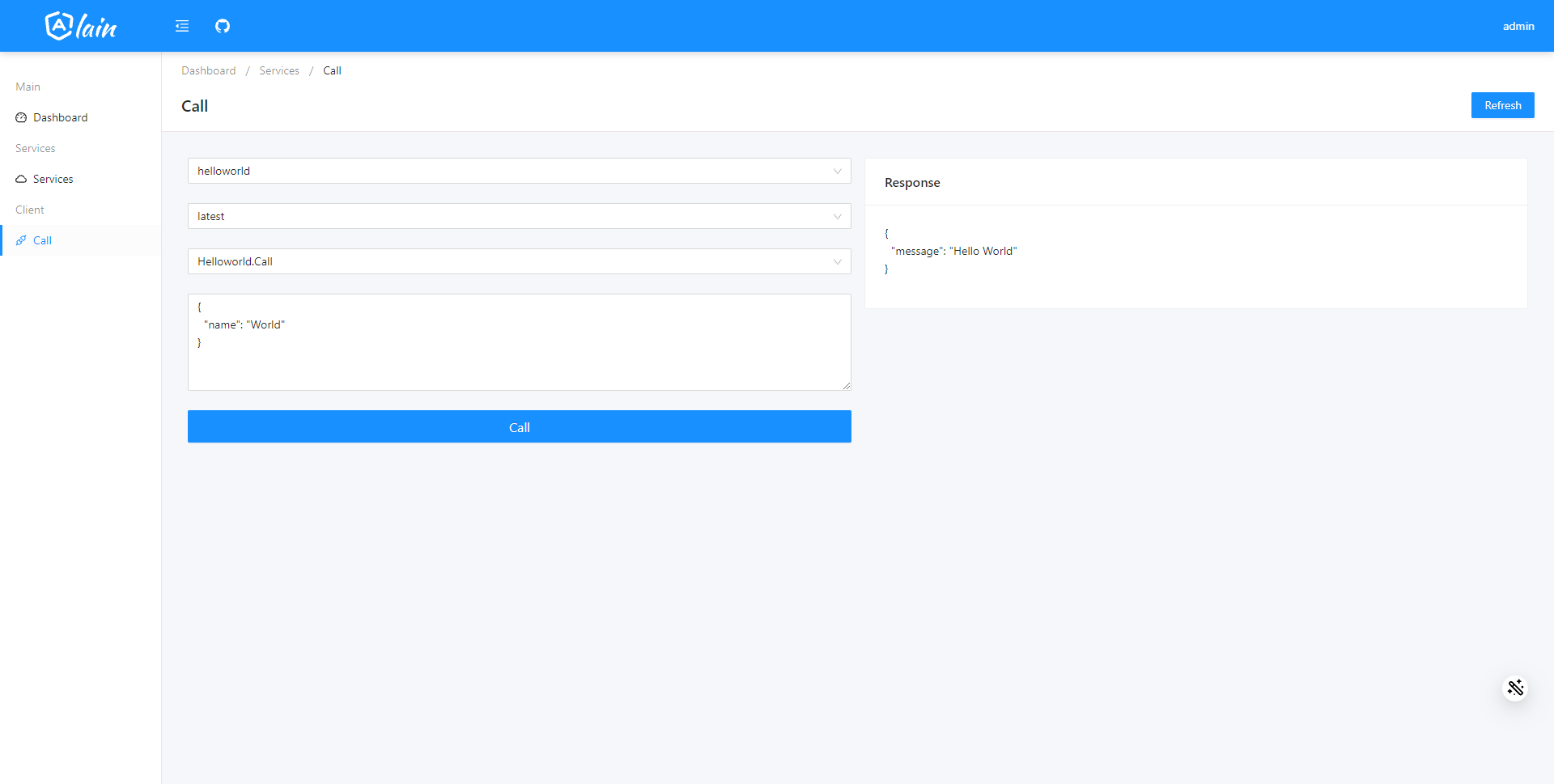Collapse the sidebar using the hamburger icon
Viewport: 1554px width, 784px height.
pos(181,25)
